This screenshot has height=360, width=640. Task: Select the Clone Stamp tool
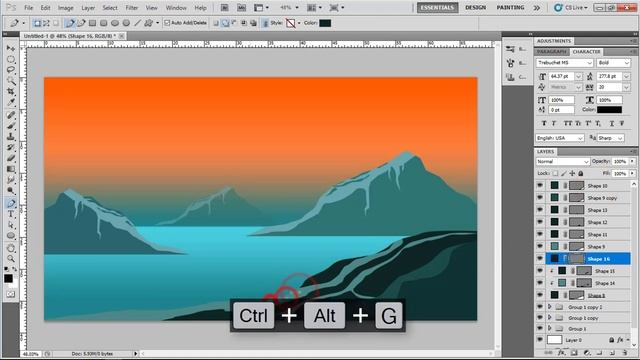11,137
